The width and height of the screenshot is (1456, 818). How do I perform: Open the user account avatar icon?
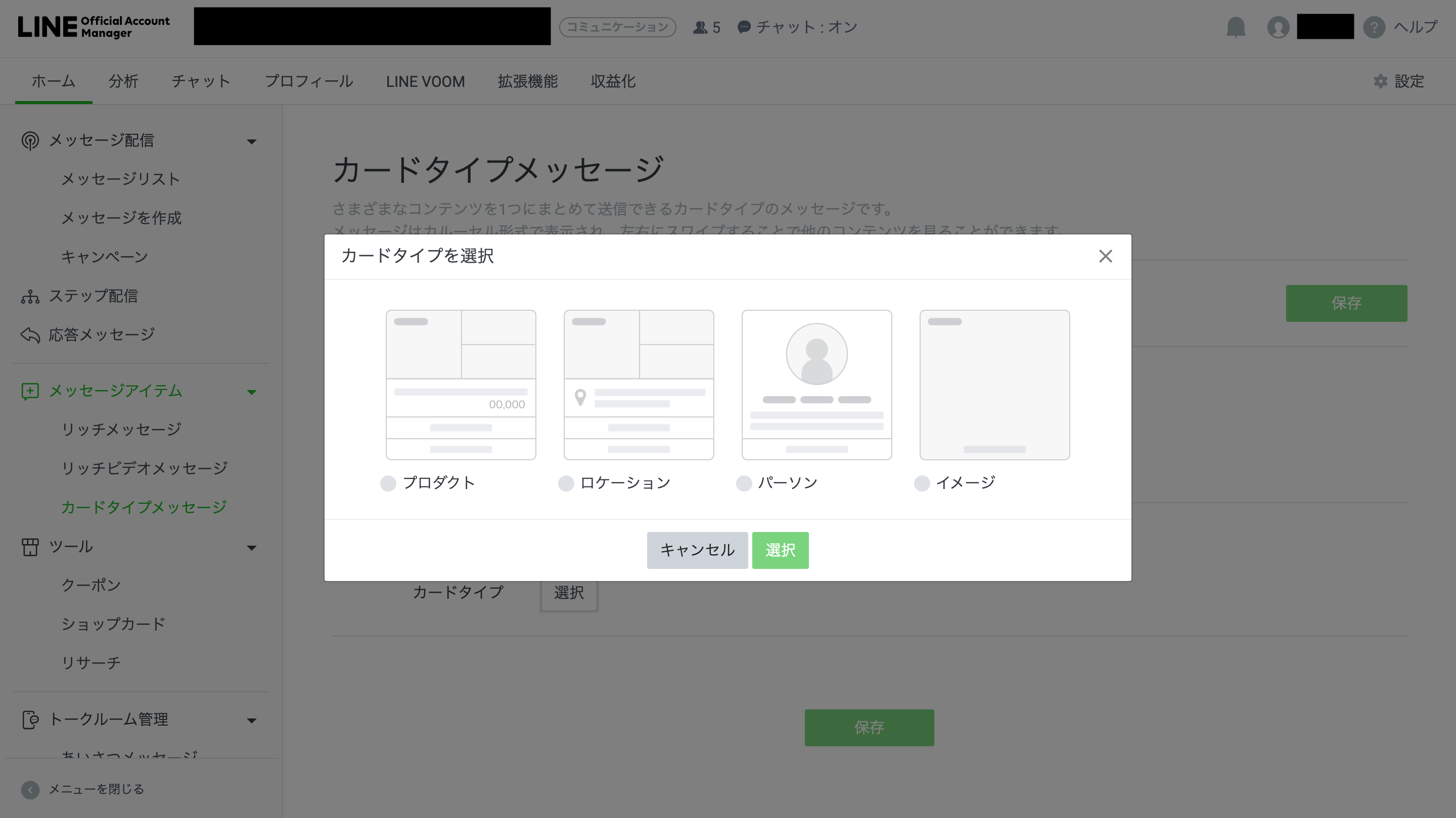point(1278,27)
